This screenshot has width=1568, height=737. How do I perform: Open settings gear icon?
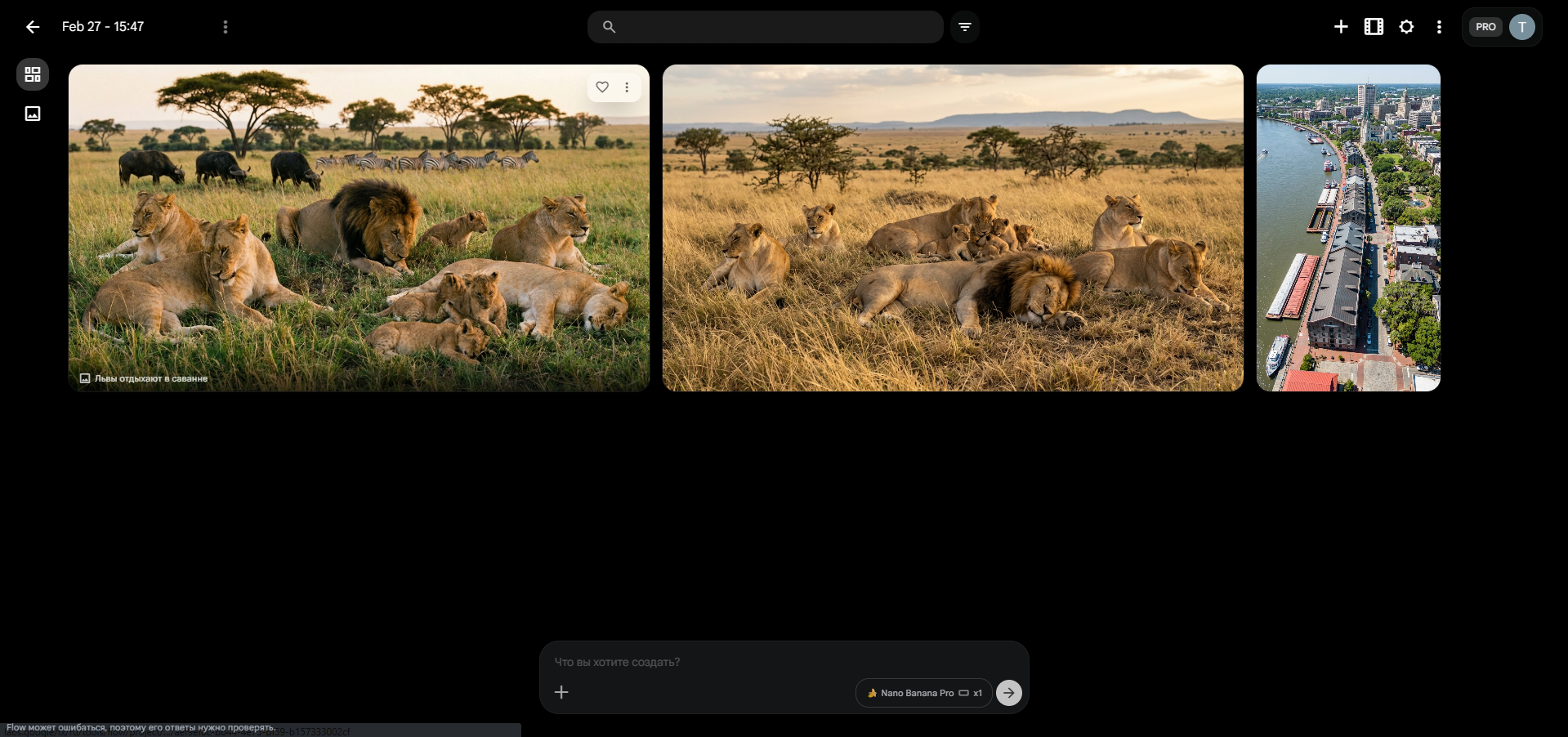coord(1406,27)
